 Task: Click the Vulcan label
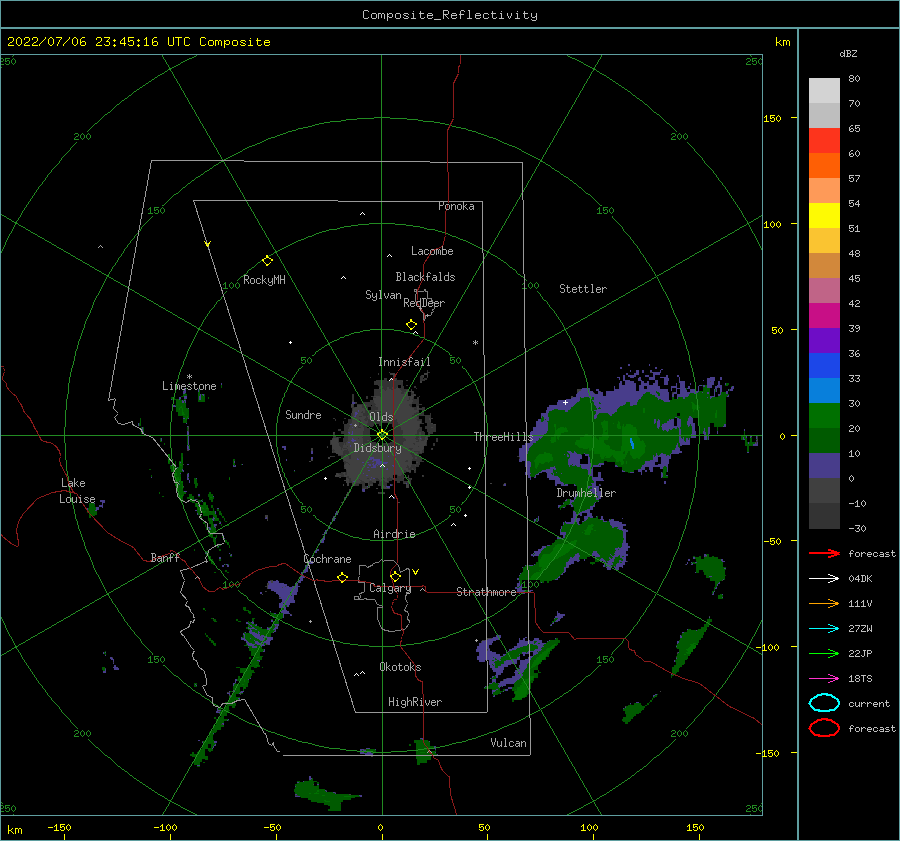tap(509, 743)
